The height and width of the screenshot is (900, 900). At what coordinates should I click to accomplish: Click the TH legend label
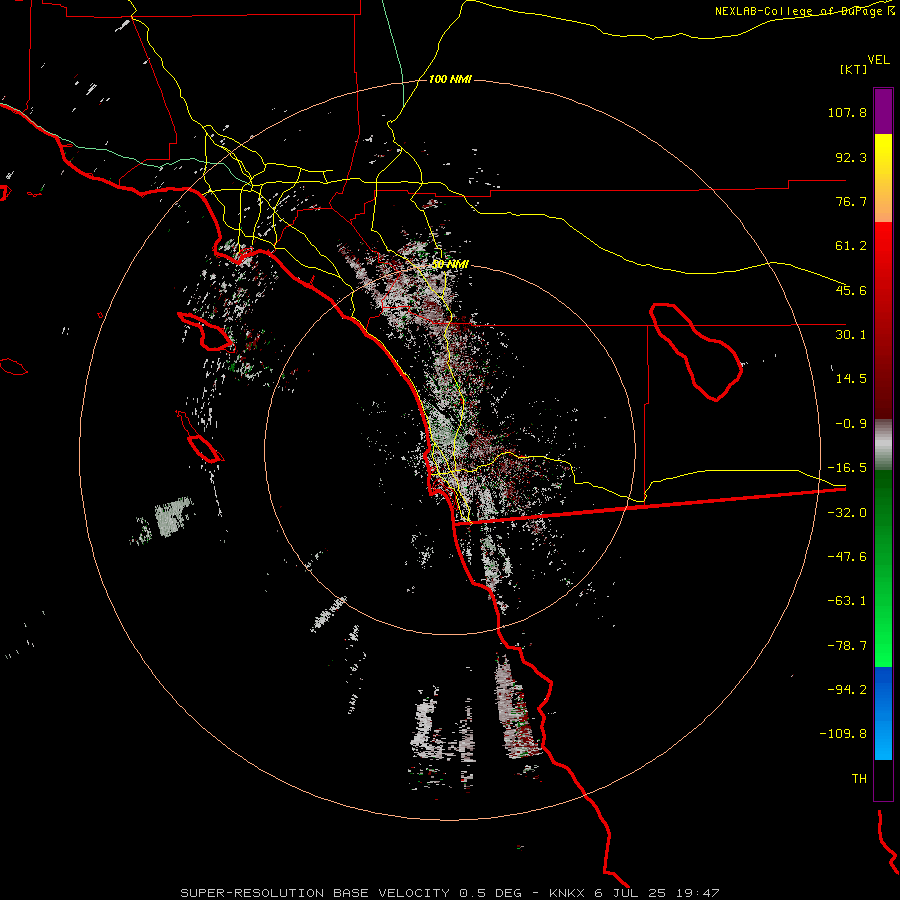pos(859,779)
